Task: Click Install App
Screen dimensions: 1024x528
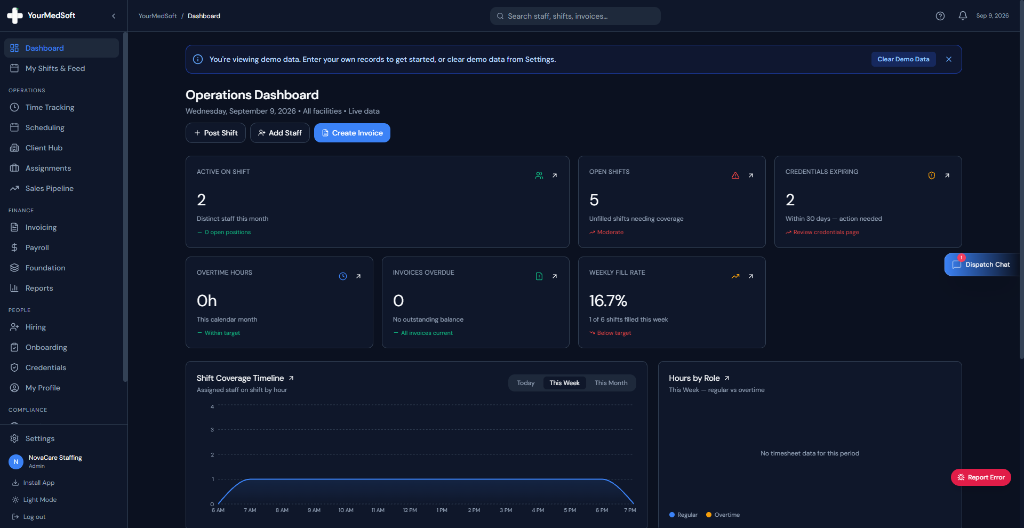Action: coord(33,483)
